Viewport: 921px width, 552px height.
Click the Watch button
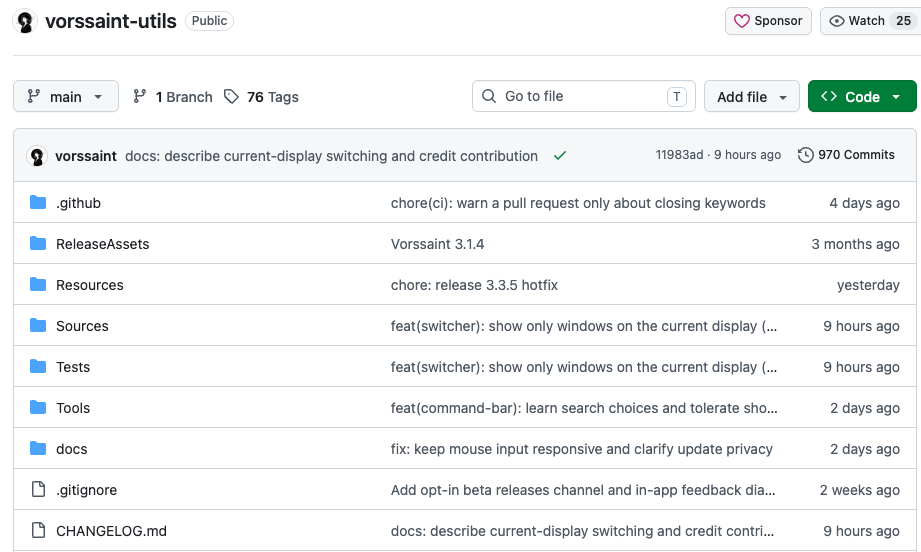(870, 21)
